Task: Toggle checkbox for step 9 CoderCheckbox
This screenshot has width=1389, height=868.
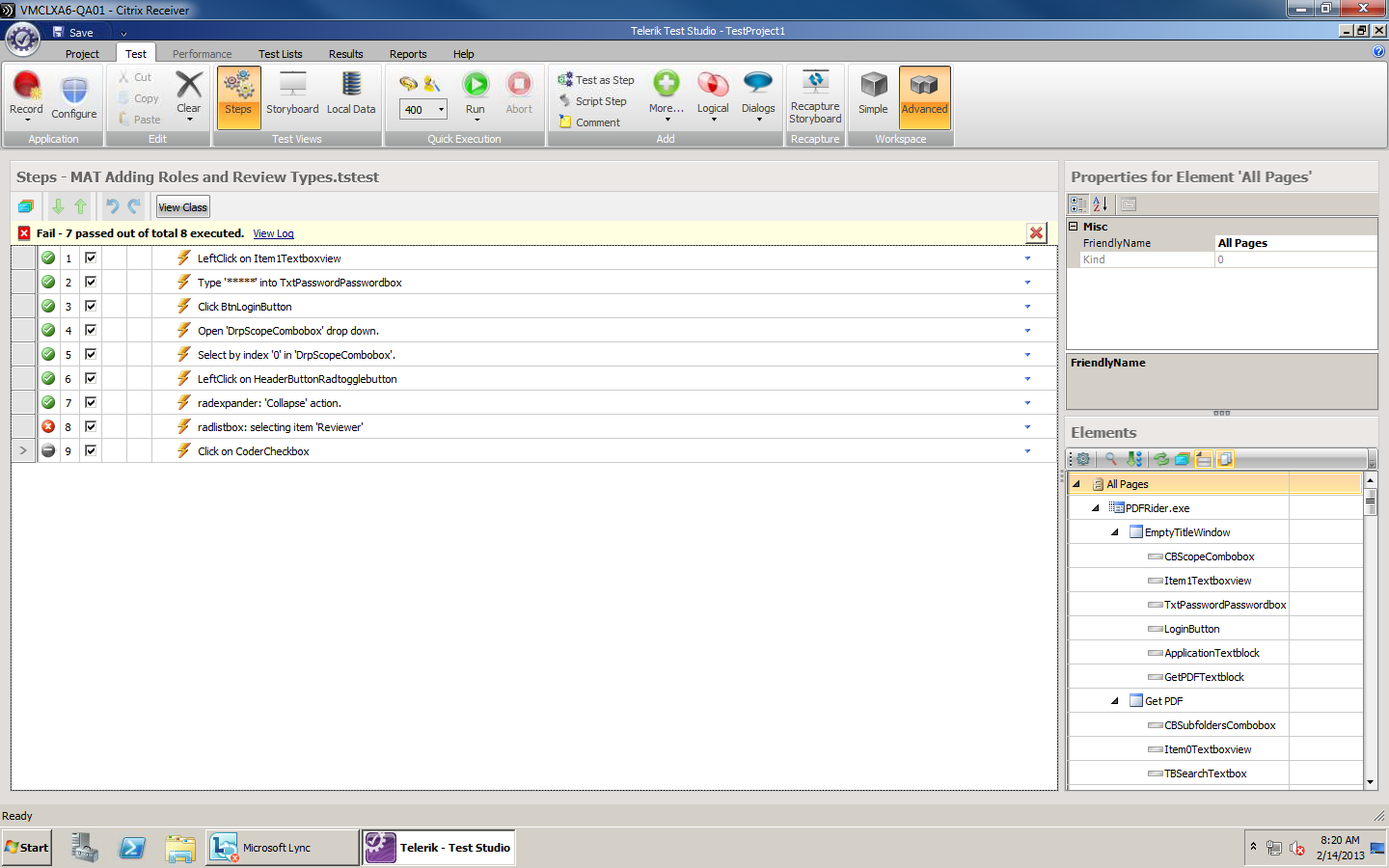Action: click(91, 450)
